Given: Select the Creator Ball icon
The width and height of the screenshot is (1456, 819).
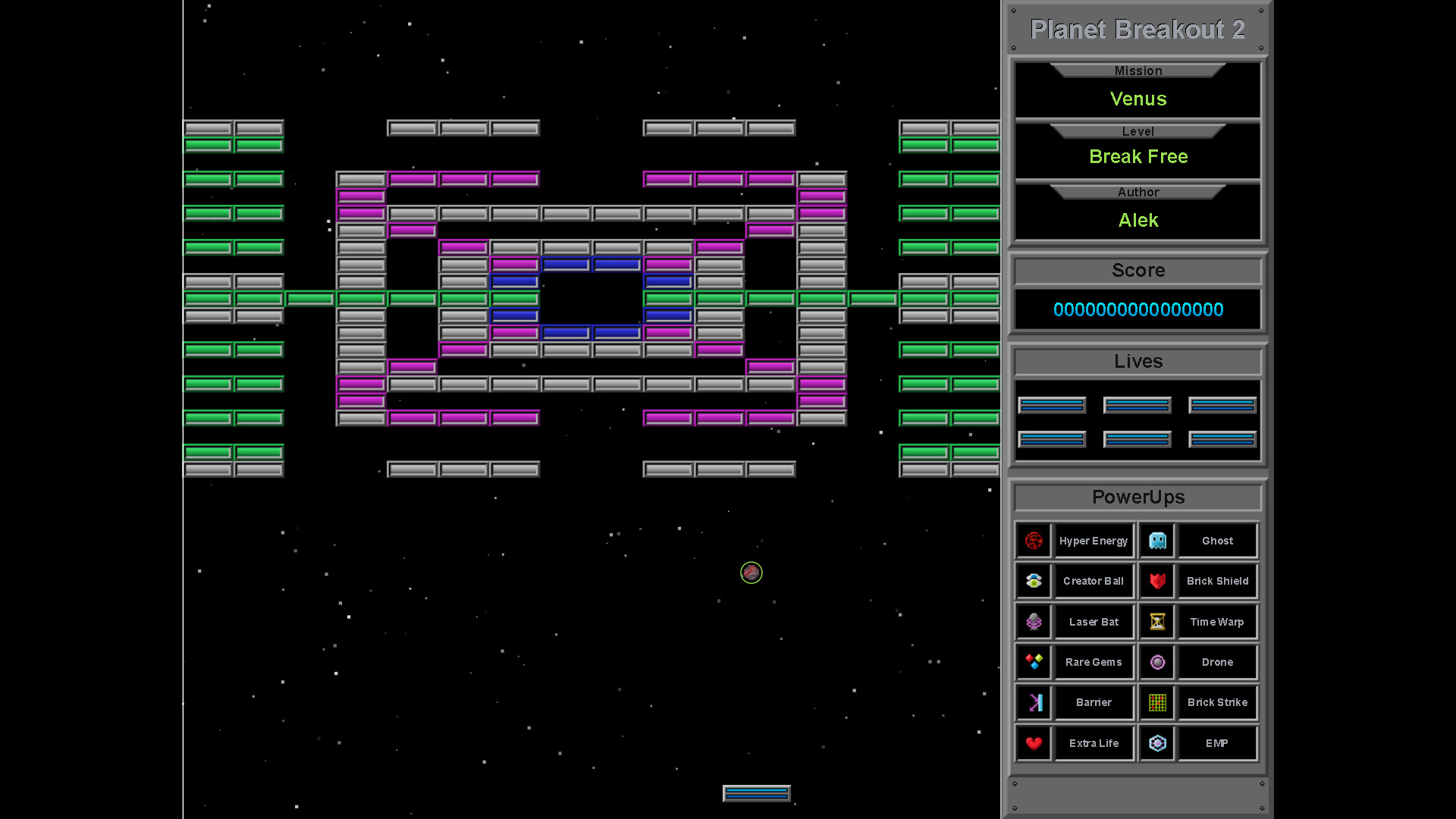Looking at the screenshot, I should coord(1034,581).
